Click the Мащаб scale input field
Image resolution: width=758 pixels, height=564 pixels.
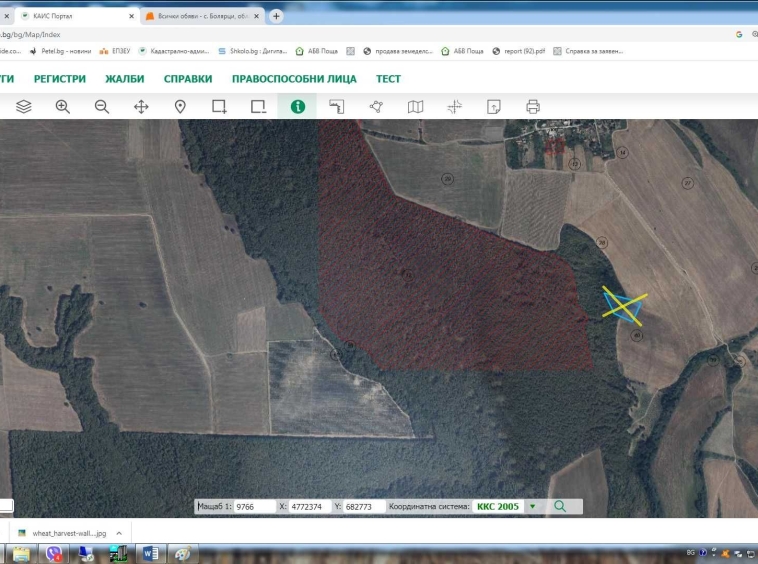point(256,507)
